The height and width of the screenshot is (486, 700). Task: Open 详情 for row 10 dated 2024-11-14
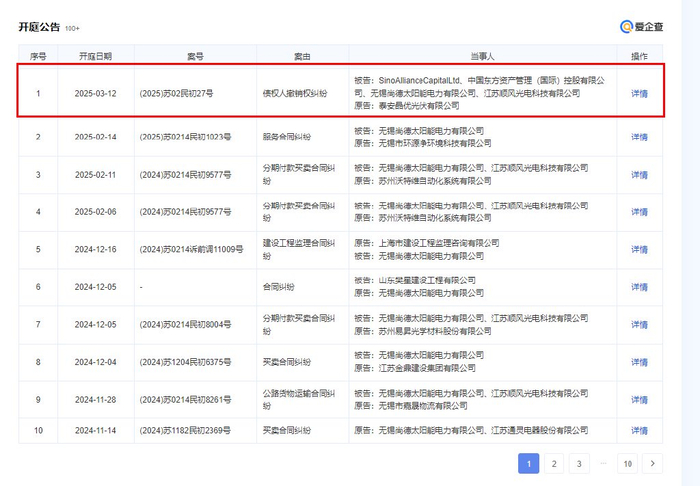[639, 431]
